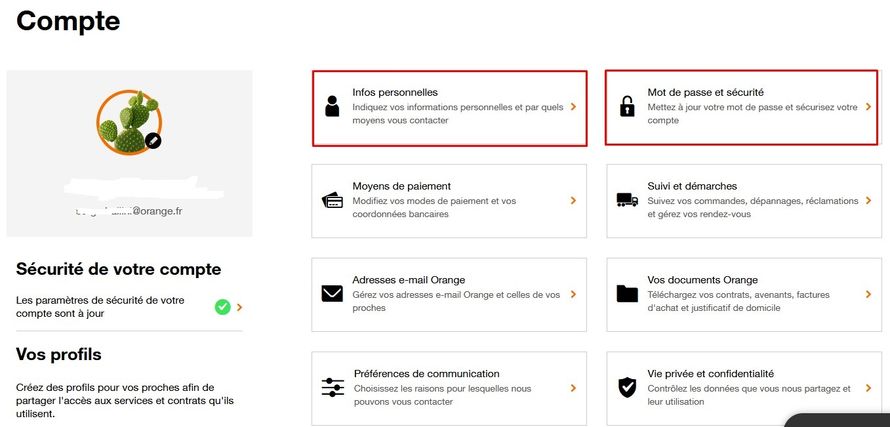
Task: Click the padlock icon for password security
Action: click(627, 106)
